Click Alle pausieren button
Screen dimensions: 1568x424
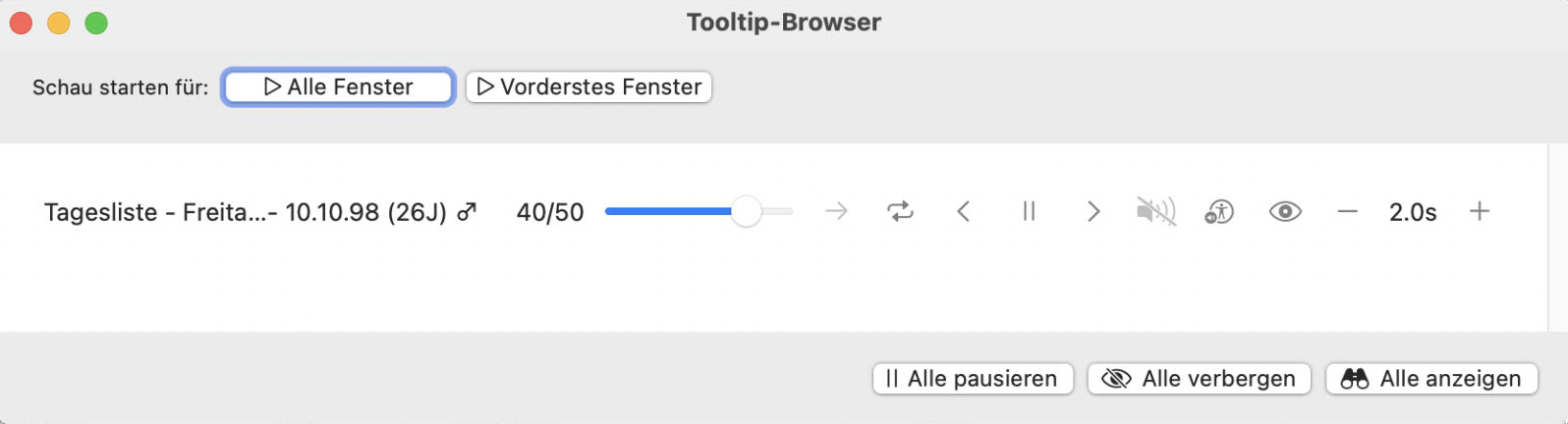point(973,379)
